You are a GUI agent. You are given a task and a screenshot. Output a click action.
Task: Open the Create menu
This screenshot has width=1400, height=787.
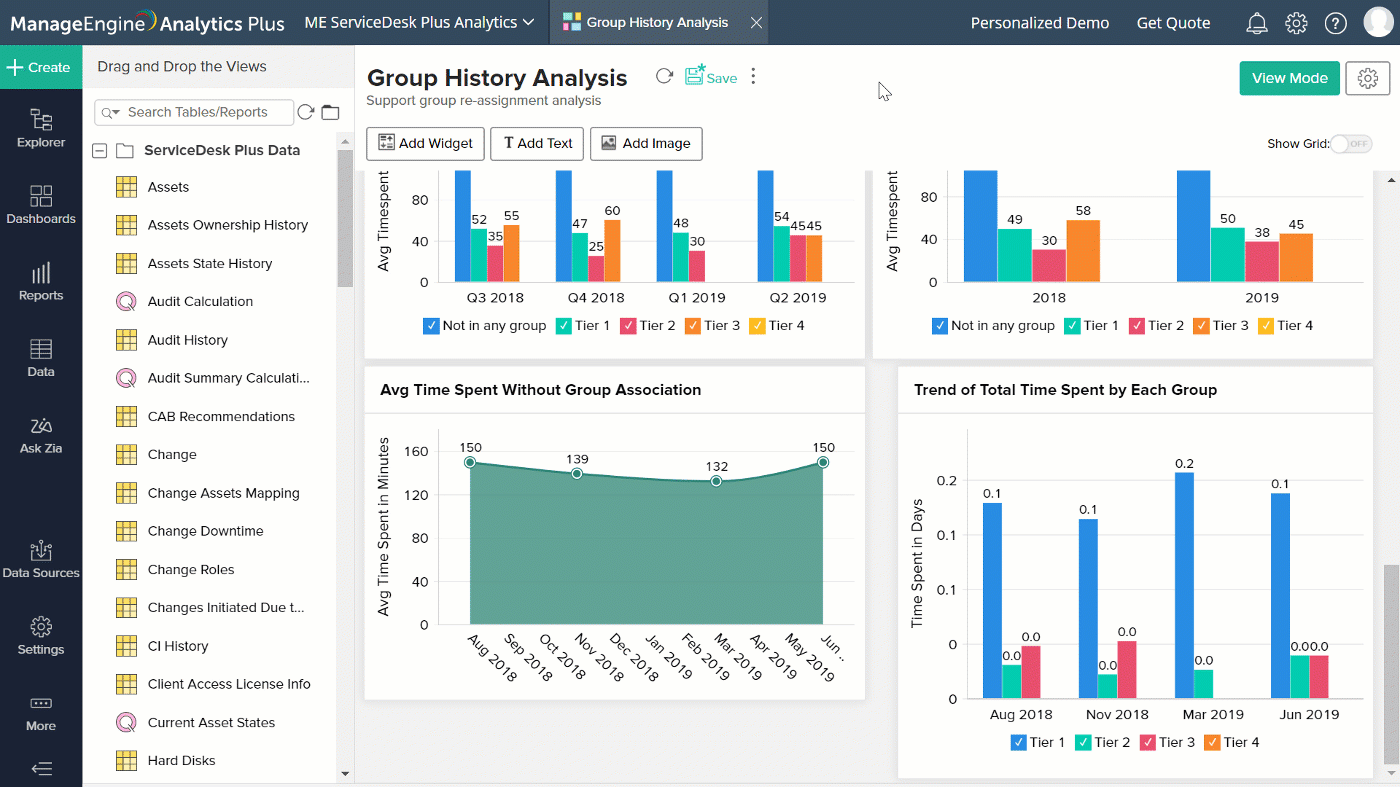click(41, 67)
